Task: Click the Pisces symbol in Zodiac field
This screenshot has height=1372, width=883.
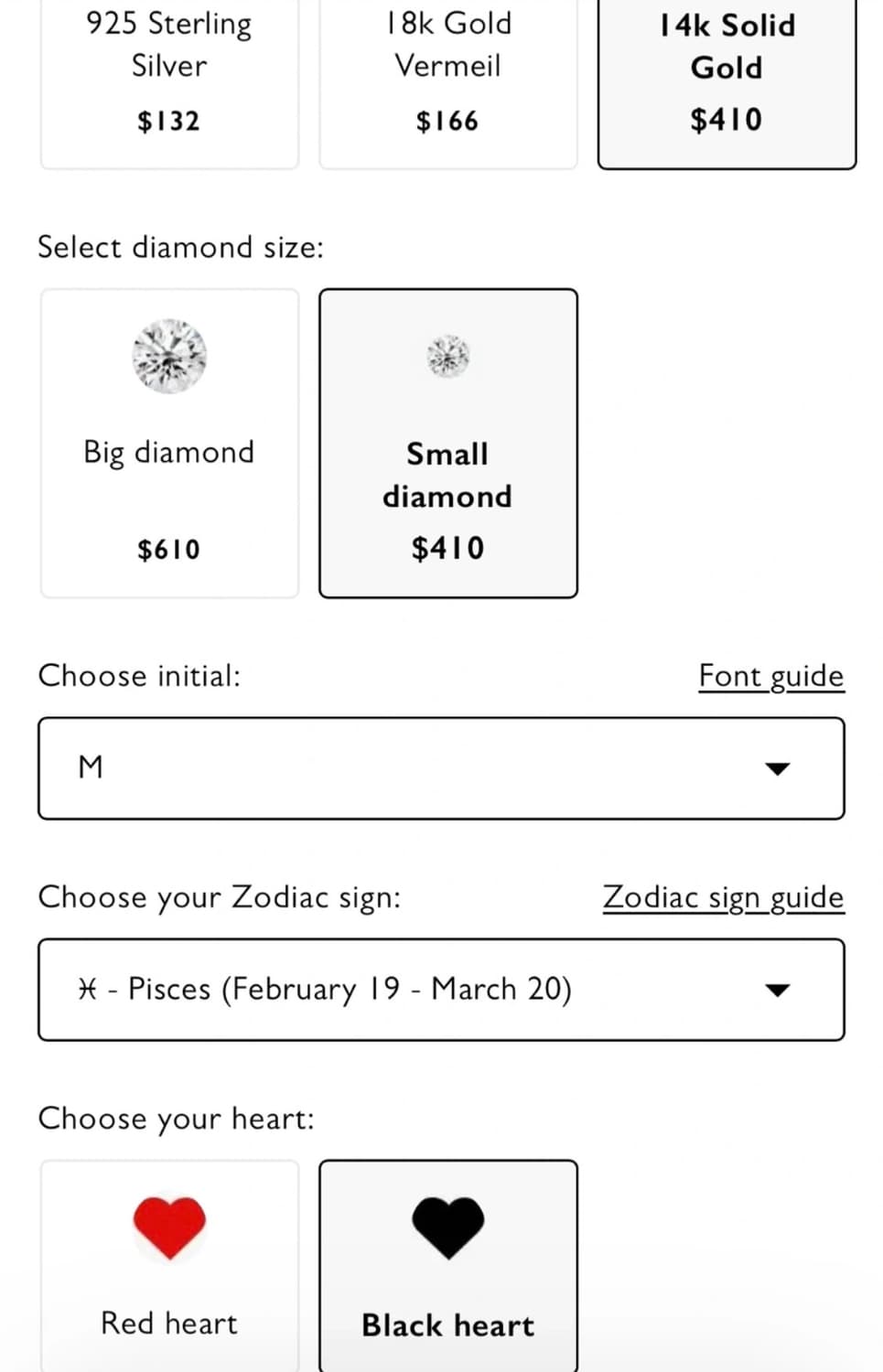Action: tap(88, 989)
